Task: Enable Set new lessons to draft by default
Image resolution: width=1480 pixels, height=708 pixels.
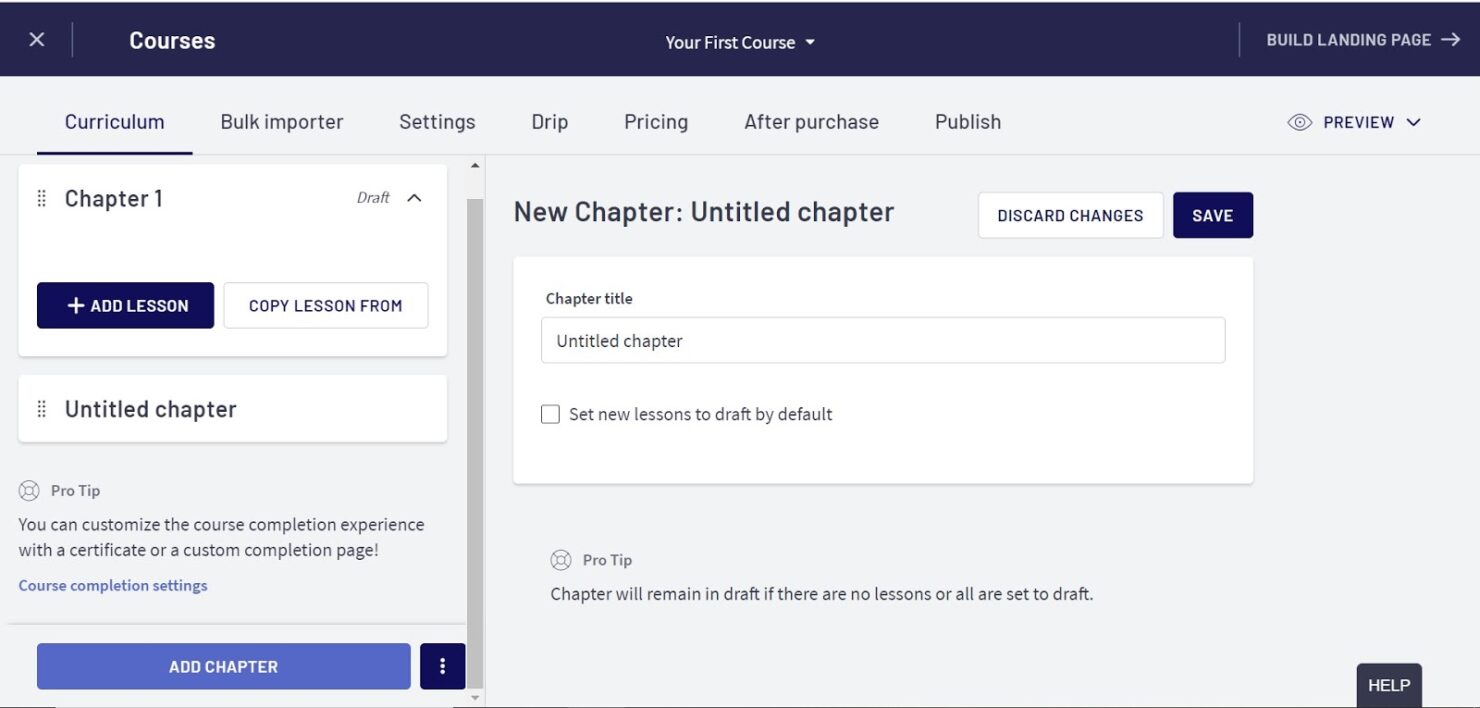Action: coord(550,414)
